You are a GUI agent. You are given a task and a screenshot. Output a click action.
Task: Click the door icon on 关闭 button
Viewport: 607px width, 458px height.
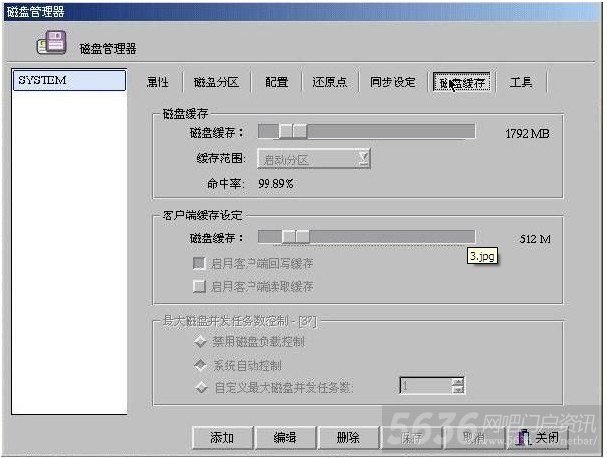click(523, 438)
